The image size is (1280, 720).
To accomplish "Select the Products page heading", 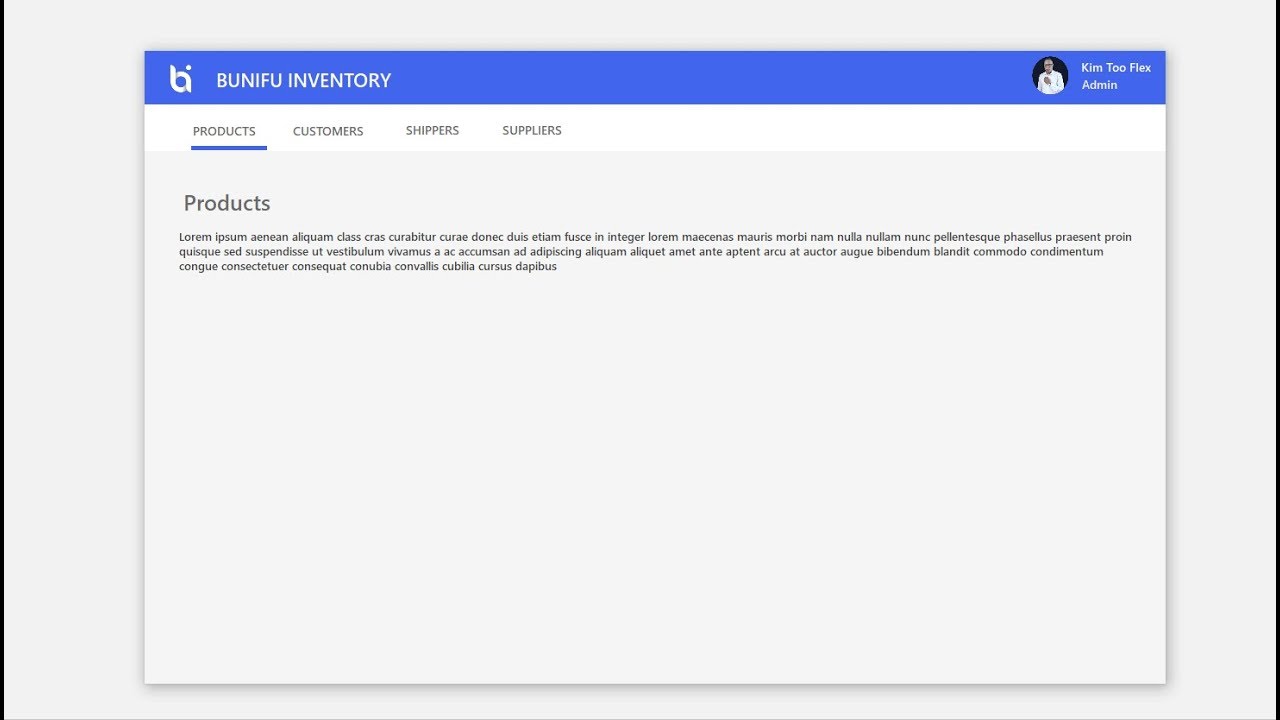I will tap(227, 203).
